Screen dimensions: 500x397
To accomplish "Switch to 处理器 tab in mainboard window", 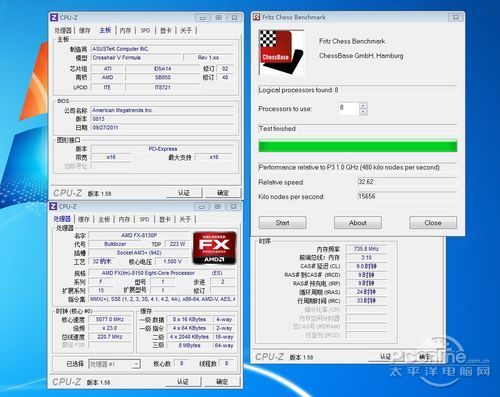I will (x=63, y=30).
